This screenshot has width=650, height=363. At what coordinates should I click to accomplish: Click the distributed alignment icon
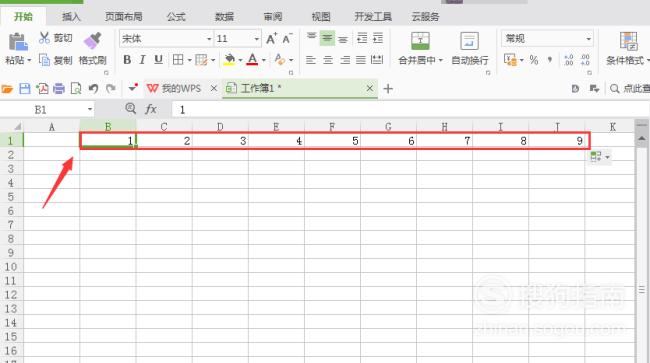coord(377,60)
